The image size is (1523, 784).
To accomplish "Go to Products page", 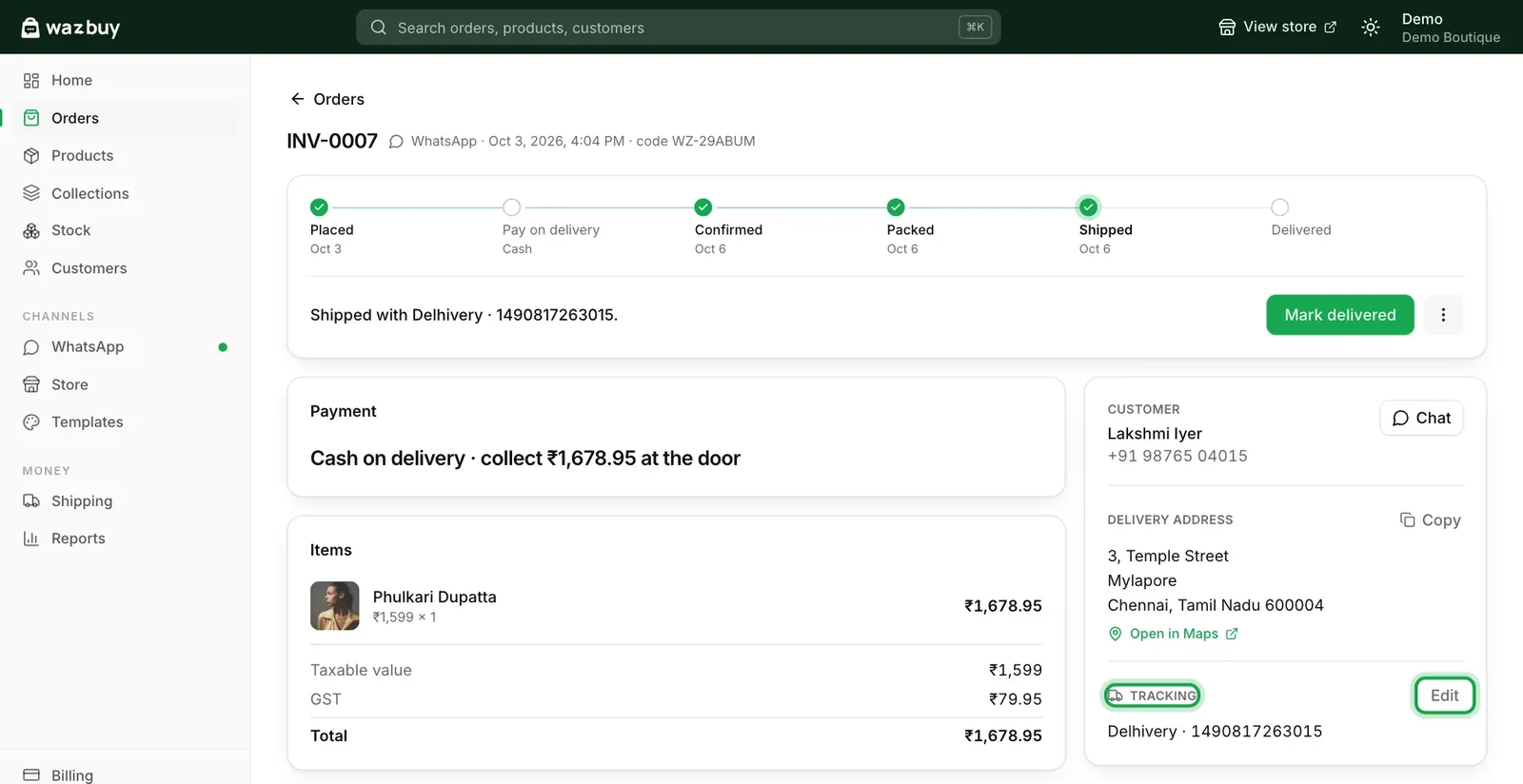I will tap(82, 155).
